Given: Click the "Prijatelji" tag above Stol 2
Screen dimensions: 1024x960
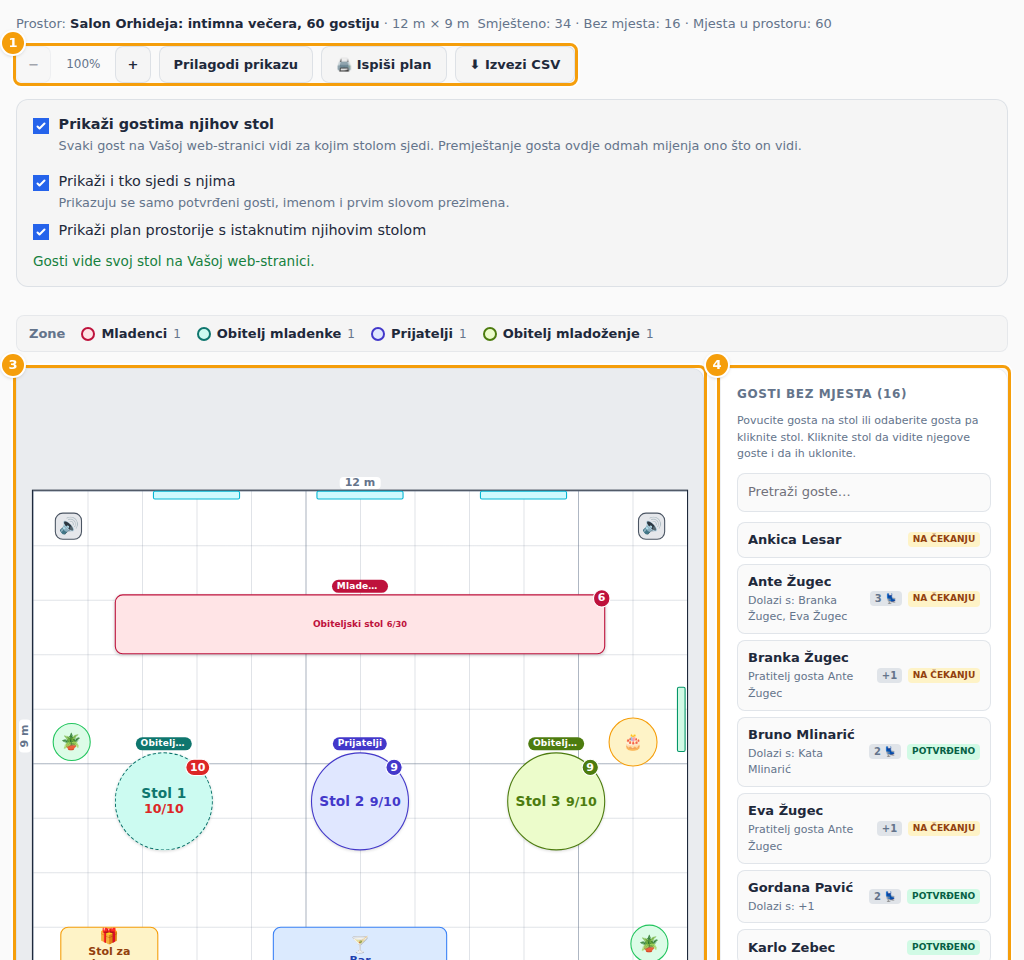Looking at the screenshot, I should point(360,743).
